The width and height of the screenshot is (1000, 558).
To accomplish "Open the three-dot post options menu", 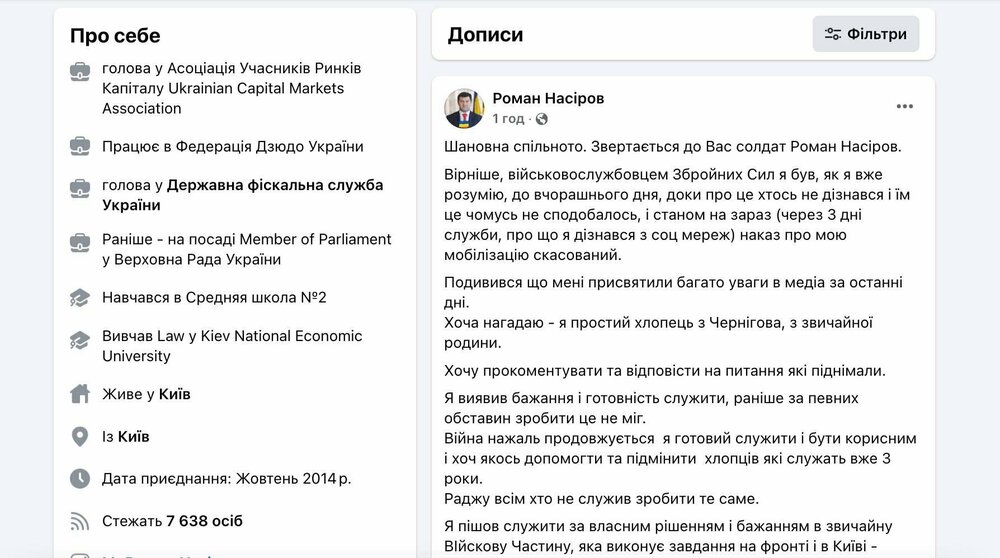I will click(x=904, y=107).
